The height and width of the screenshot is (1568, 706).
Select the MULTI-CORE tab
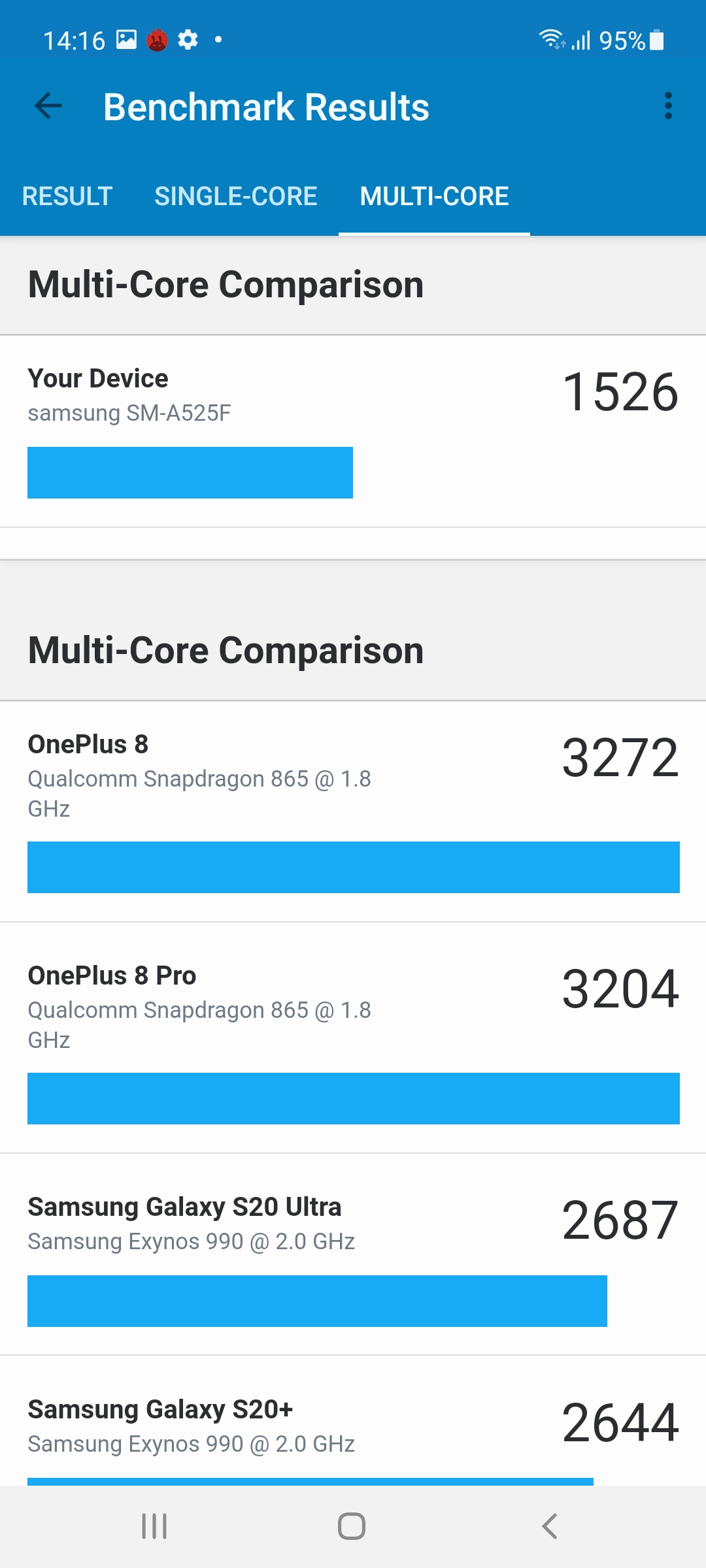point(434,196)
